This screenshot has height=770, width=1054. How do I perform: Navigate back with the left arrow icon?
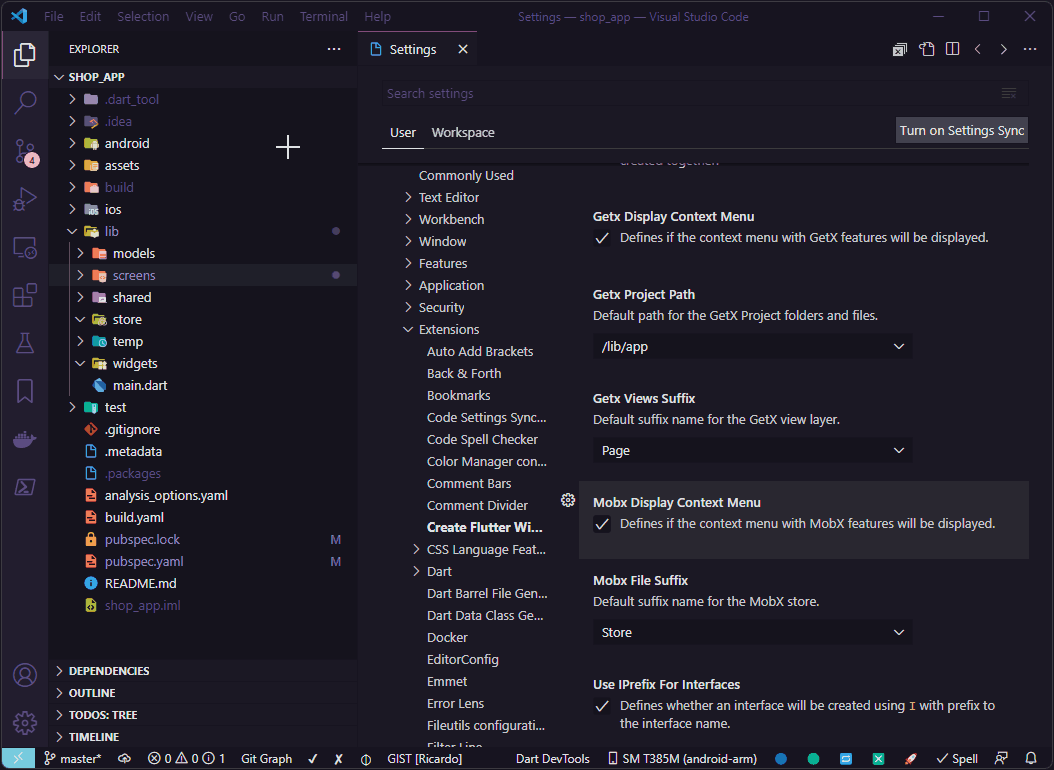point(978,49)
